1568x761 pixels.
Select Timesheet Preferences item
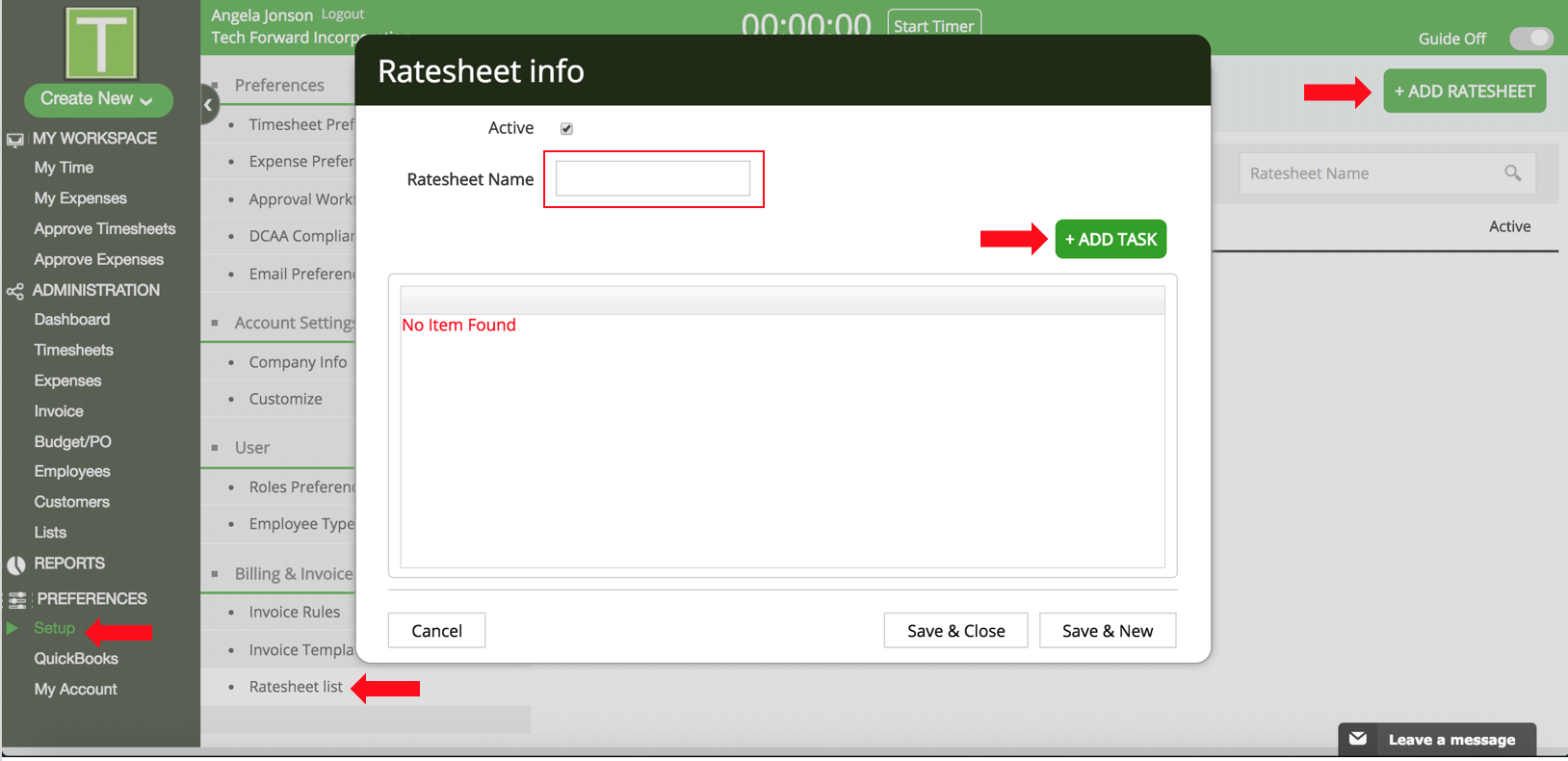pyautogui.click(x=301, y=124)
